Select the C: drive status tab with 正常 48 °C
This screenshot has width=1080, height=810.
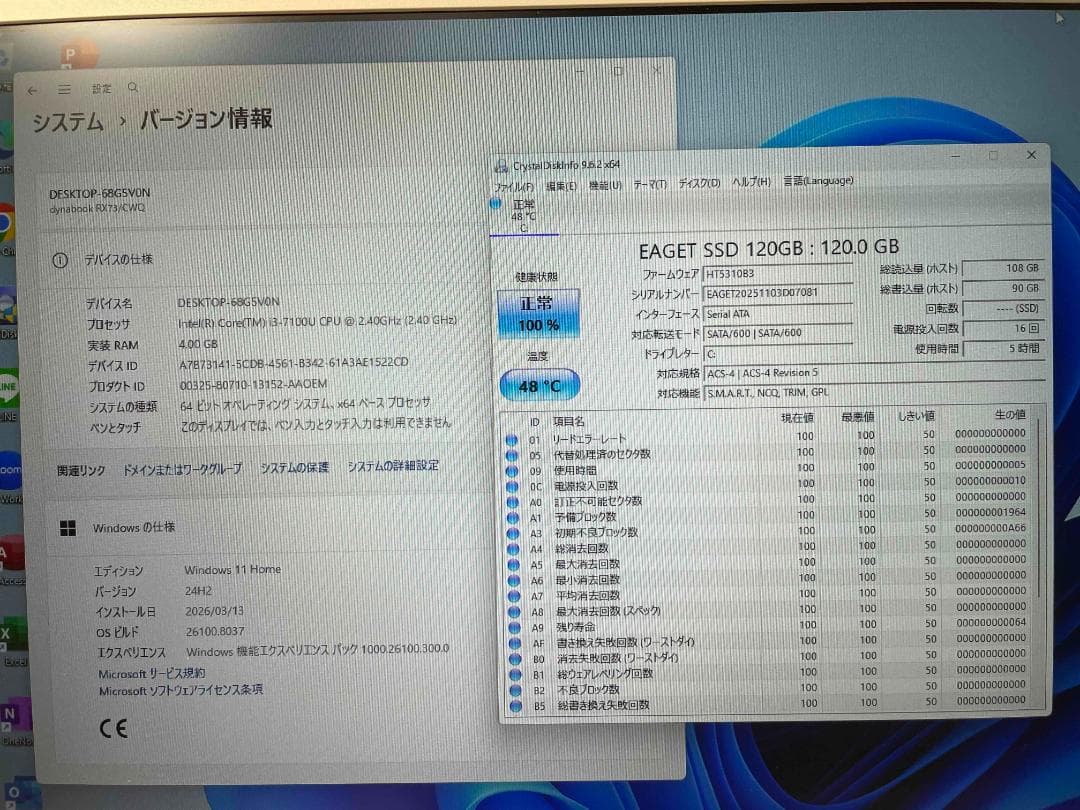click(523, 216)
